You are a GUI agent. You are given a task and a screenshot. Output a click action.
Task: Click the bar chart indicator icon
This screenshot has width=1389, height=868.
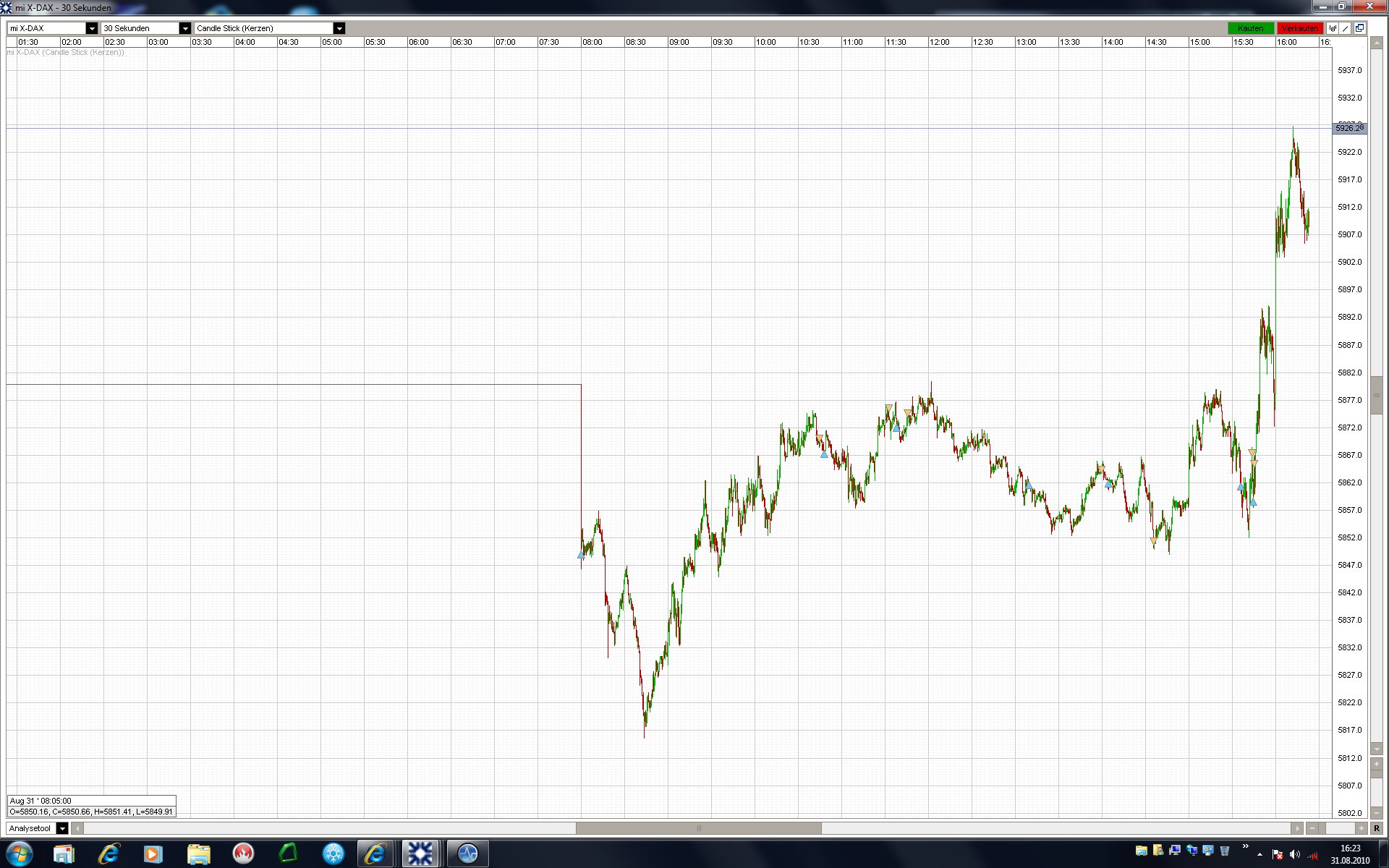click(x=1333, y=28)
